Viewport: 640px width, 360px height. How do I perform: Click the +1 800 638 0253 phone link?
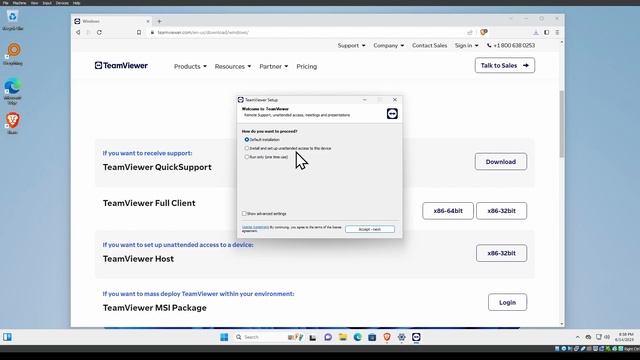tap(511, 45)
